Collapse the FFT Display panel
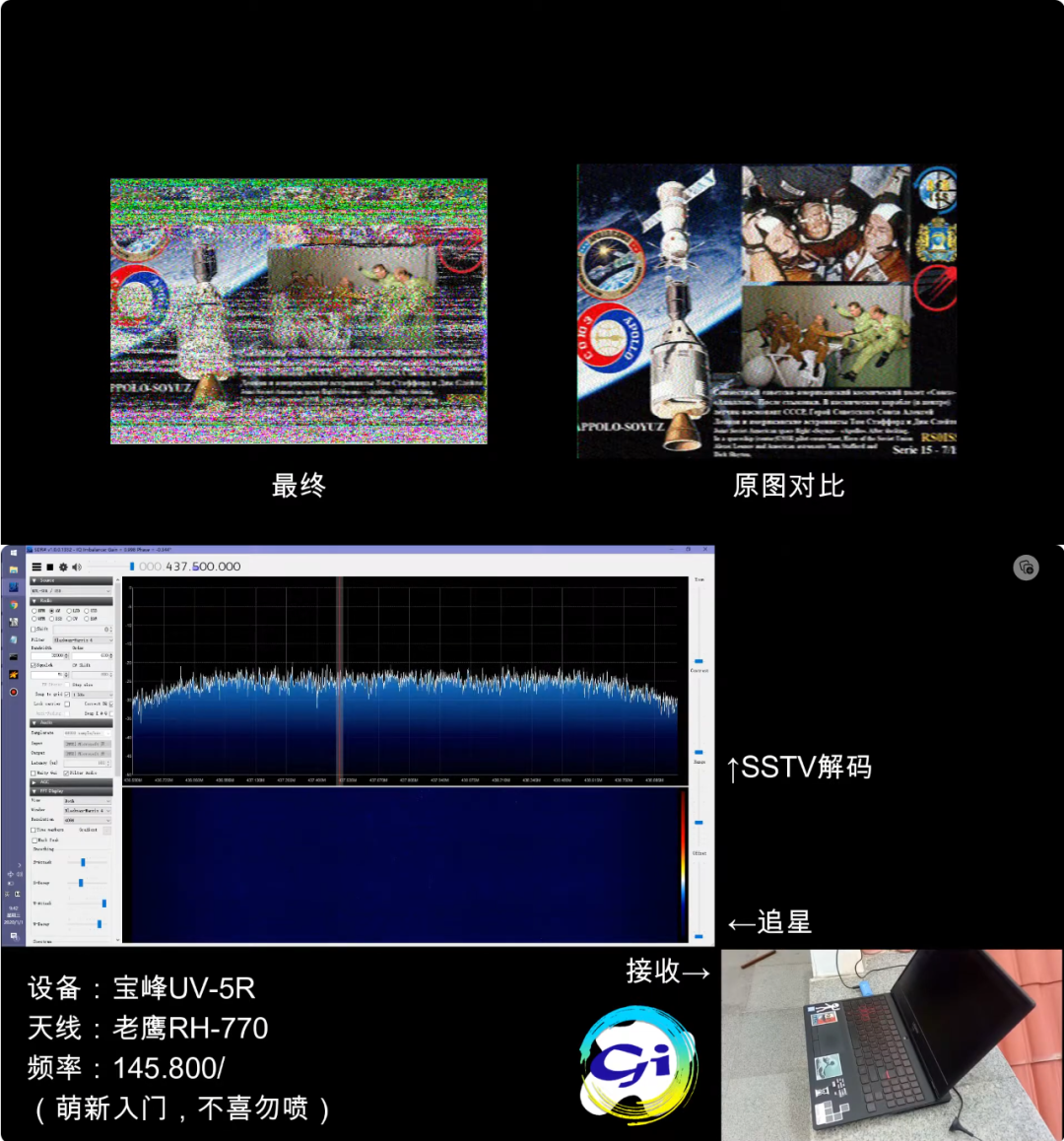The width and height of the screenshot is (1064, 1141). pyautogui.click(x=71, y=791)
